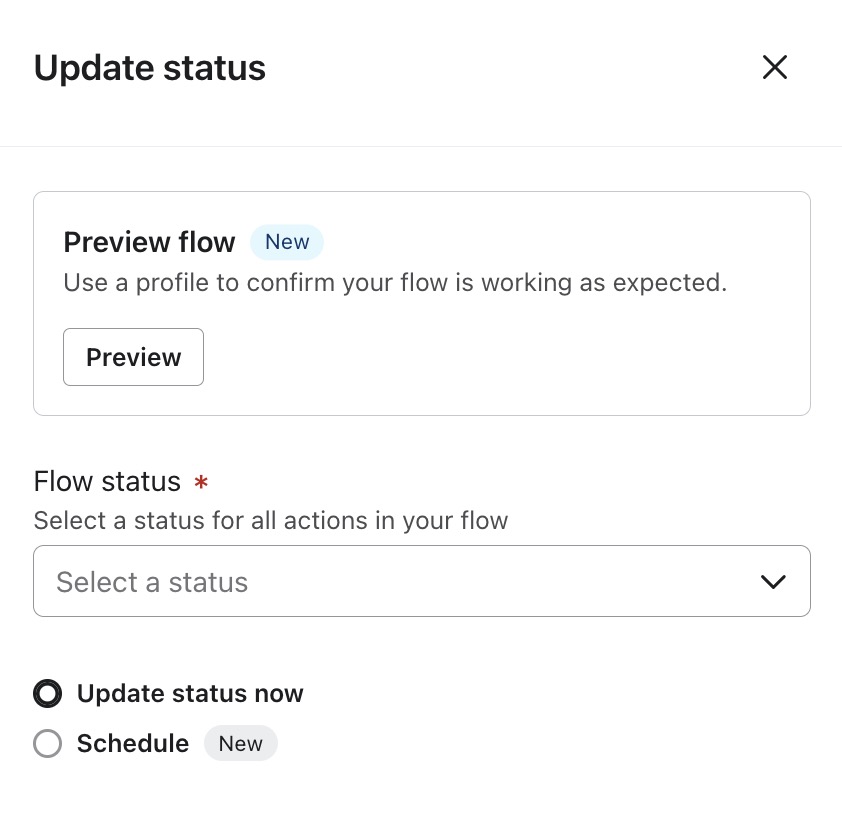Click the Update status dialog title
This screenshot has height=840, width=842.
[x=150, y=68]
